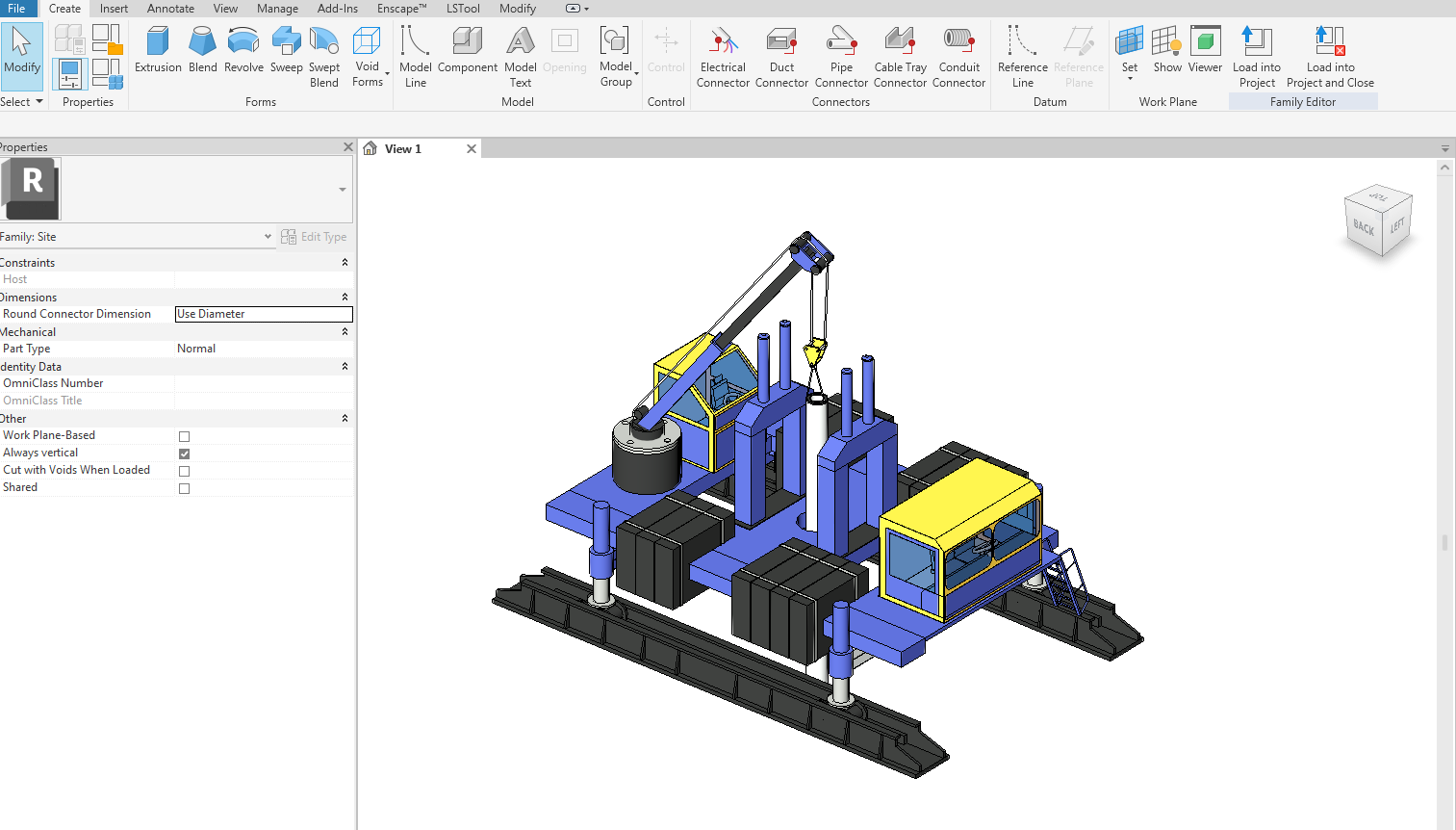
Task: Switch to the Modify ribbon tab
Action: click(518, 9)
